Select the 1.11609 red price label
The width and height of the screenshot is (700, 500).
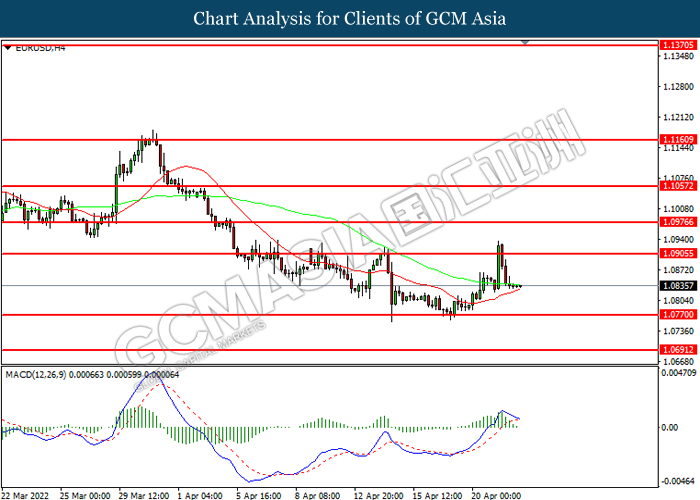[678, 140]
